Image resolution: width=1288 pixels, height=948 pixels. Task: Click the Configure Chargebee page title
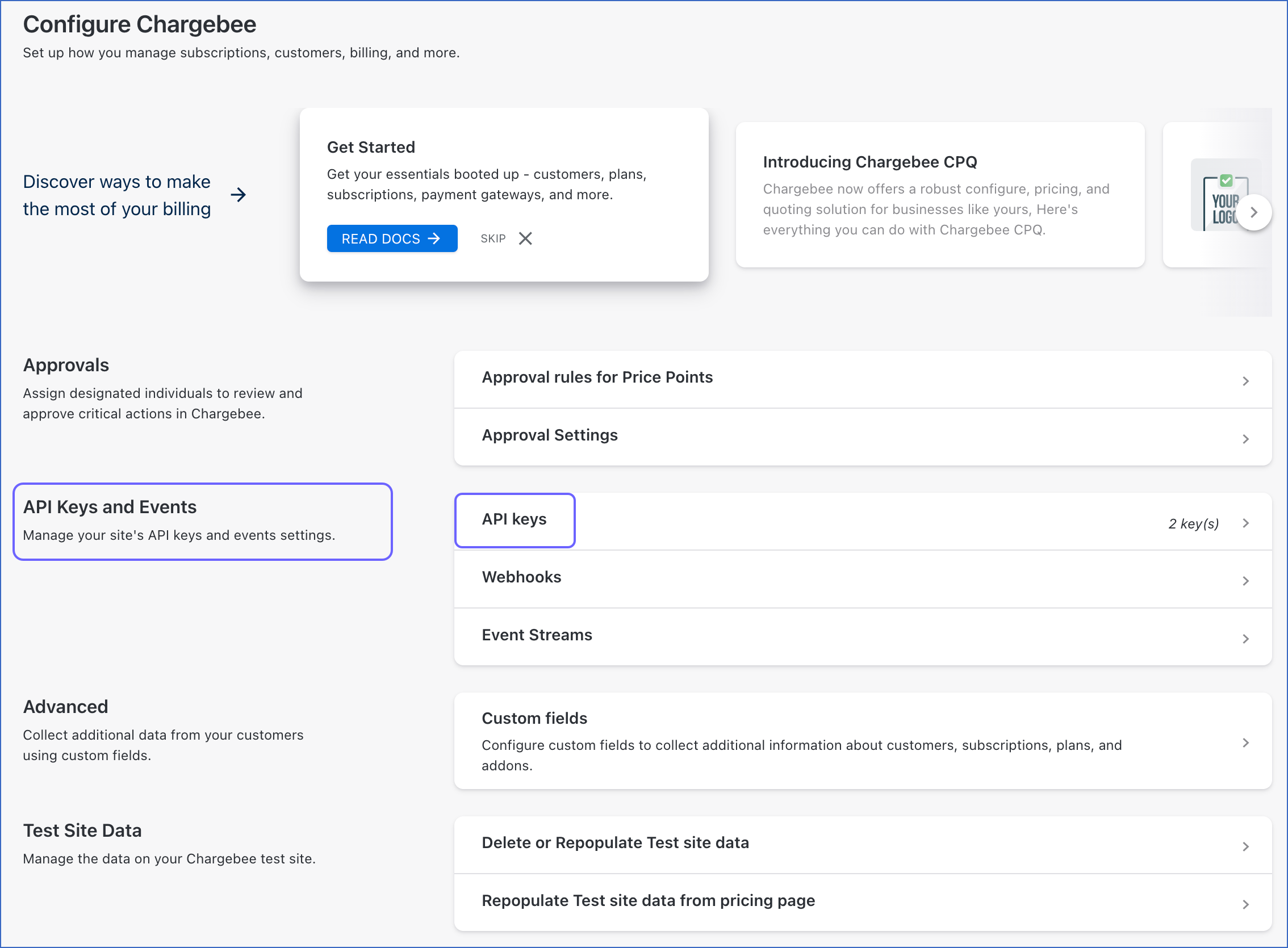[140, 24]
